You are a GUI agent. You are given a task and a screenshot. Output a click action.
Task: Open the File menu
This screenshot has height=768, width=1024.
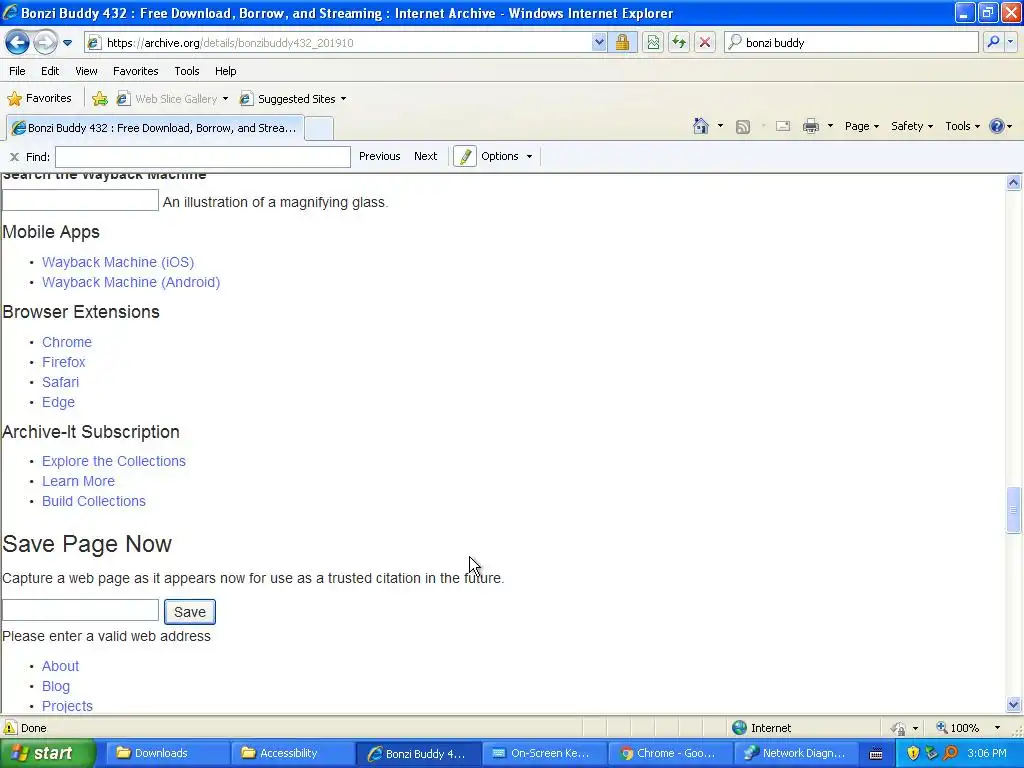click(17, 71)
